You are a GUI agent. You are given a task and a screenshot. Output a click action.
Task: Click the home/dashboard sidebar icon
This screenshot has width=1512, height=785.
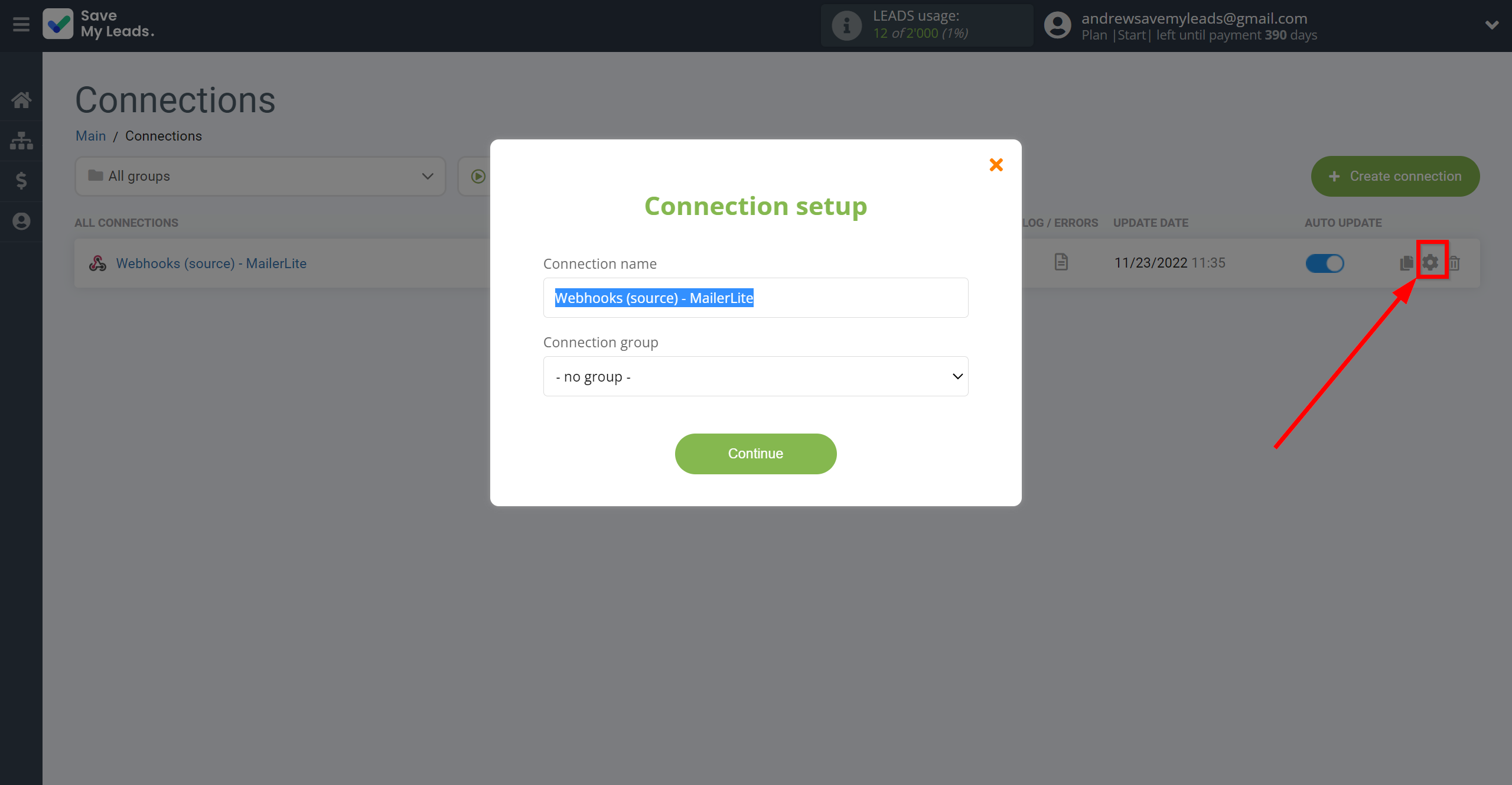tap(21, 99)
